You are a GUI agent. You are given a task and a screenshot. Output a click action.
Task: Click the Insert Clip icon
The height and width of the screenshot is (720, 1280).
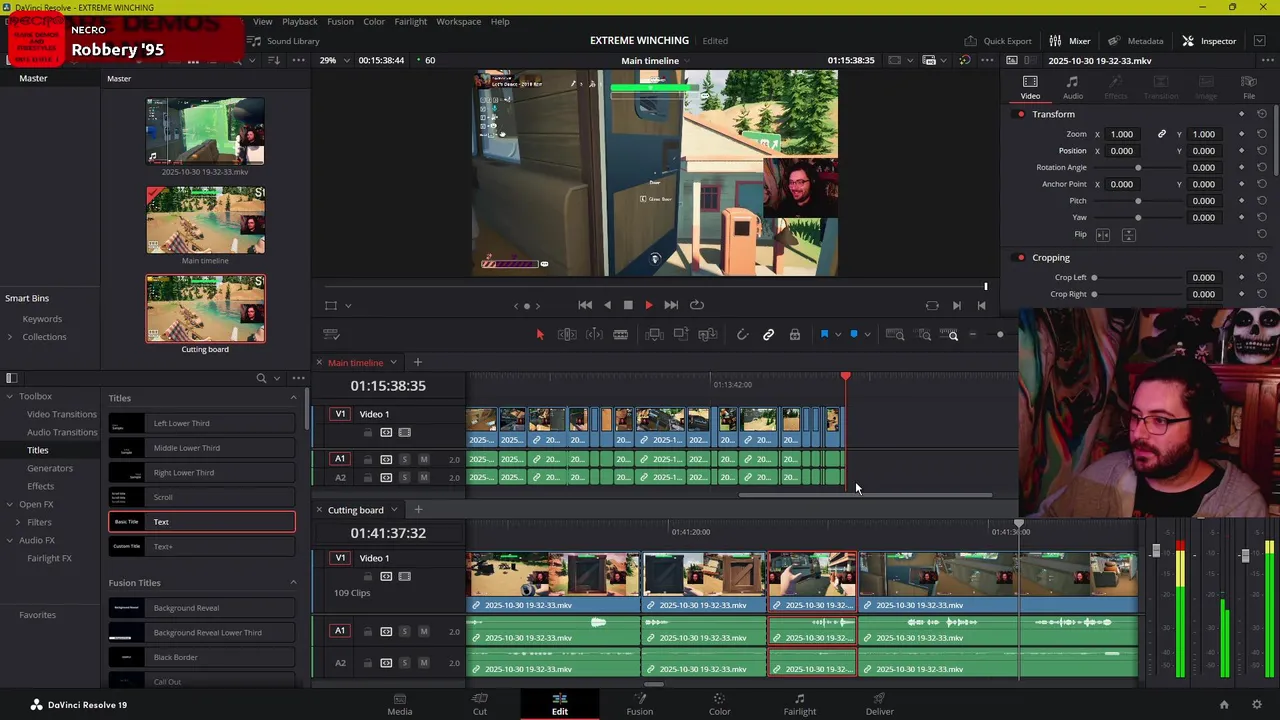coord(654,335)
